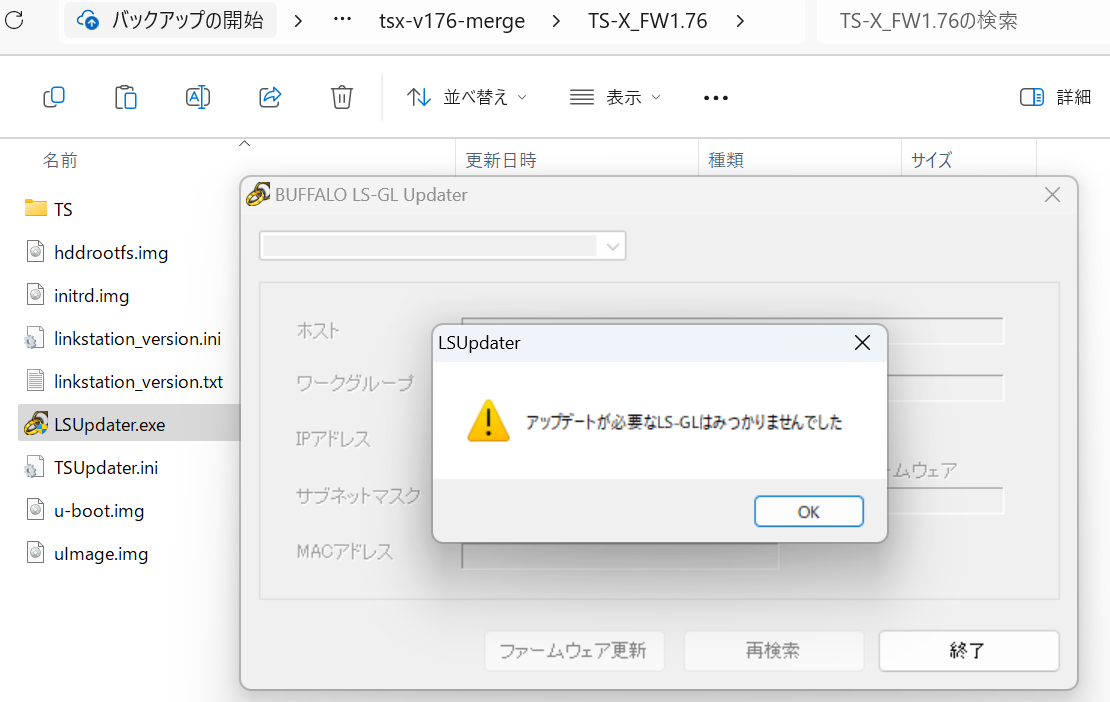Open the device selection combo box
The height and width of the screenshot is (702, 1110).
pos(442,246)
